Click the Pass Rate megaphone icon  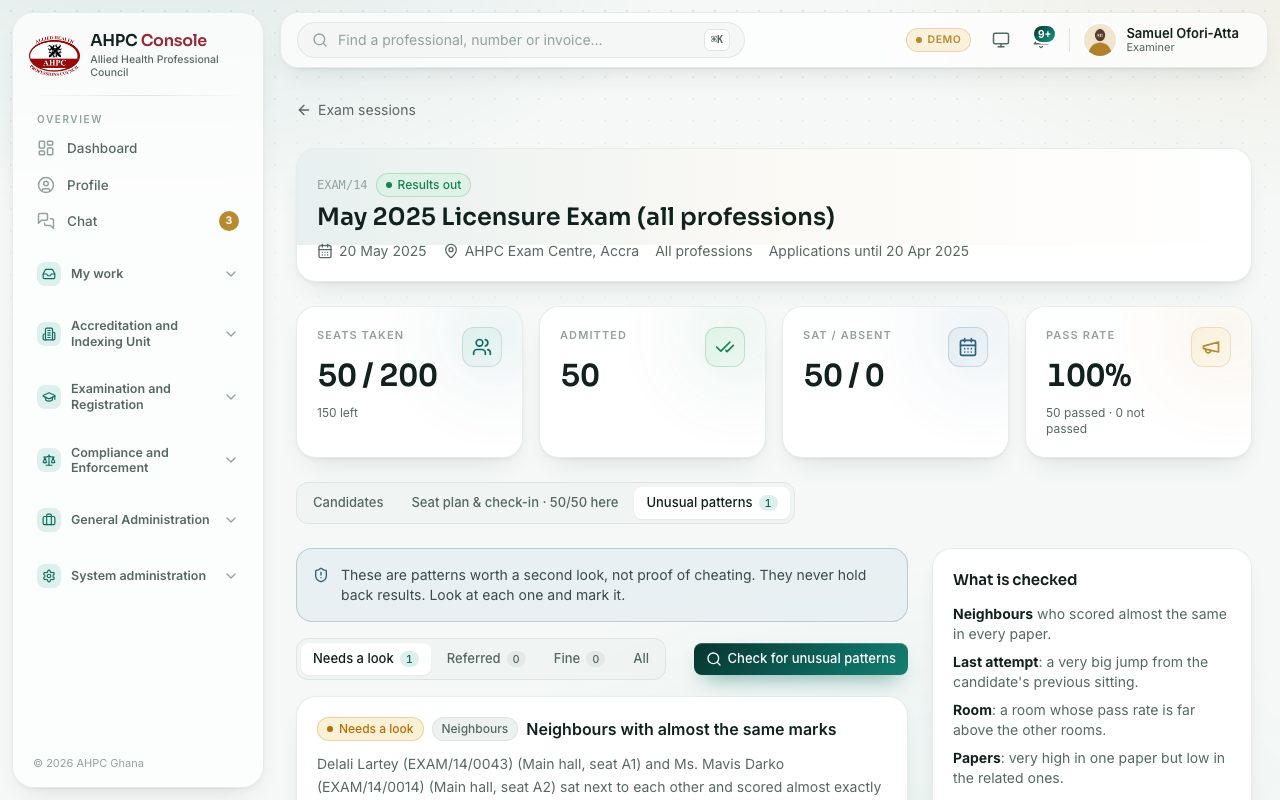1211,347
